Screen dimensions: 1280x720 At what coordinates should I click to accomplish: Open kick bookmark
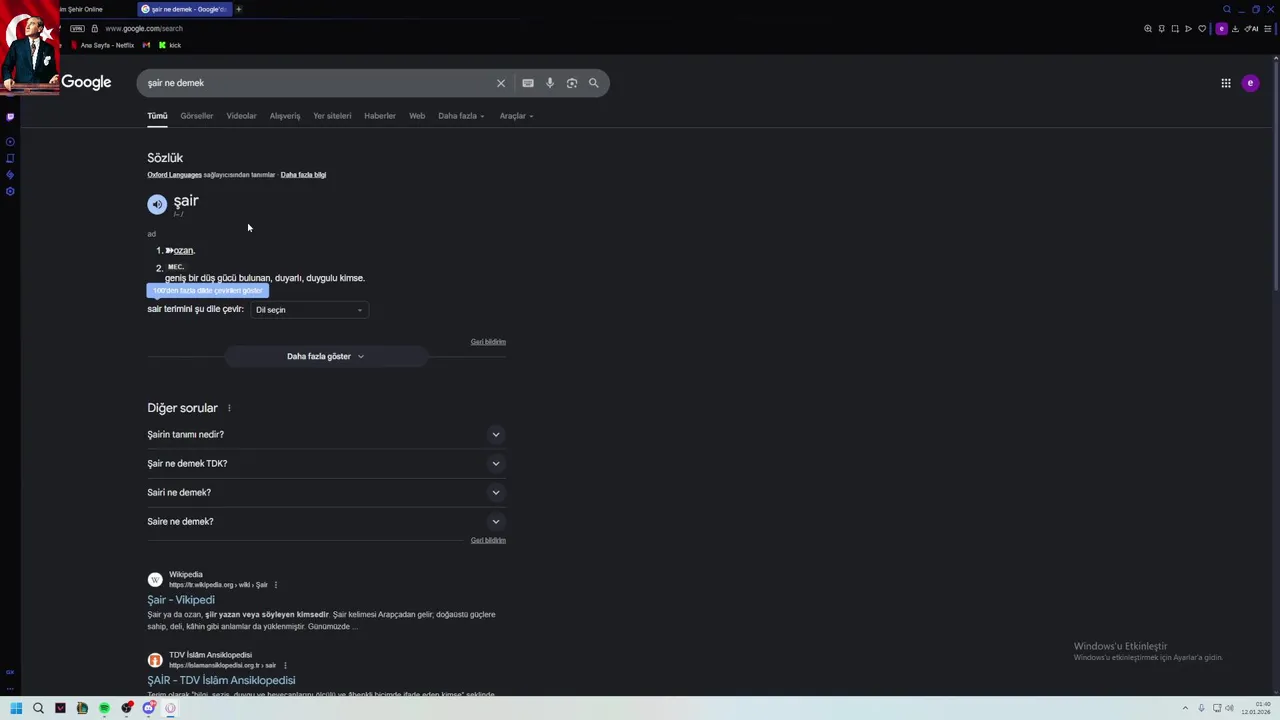[x=170, y=45]
